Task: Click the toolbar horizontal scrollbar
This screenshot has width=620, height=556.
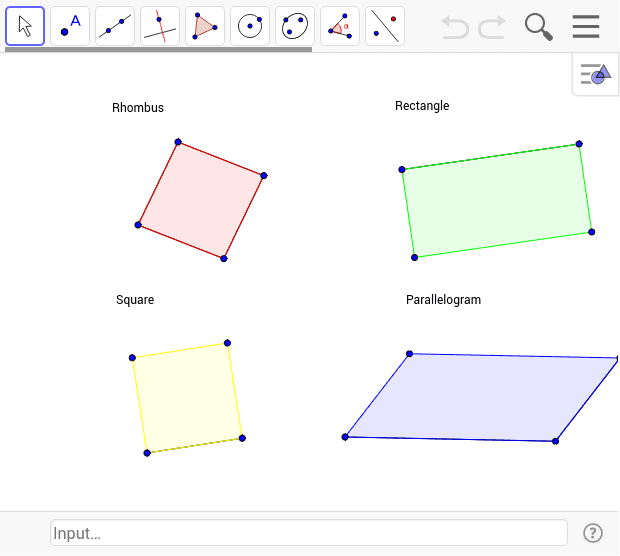Action: [x=158, y=49]
